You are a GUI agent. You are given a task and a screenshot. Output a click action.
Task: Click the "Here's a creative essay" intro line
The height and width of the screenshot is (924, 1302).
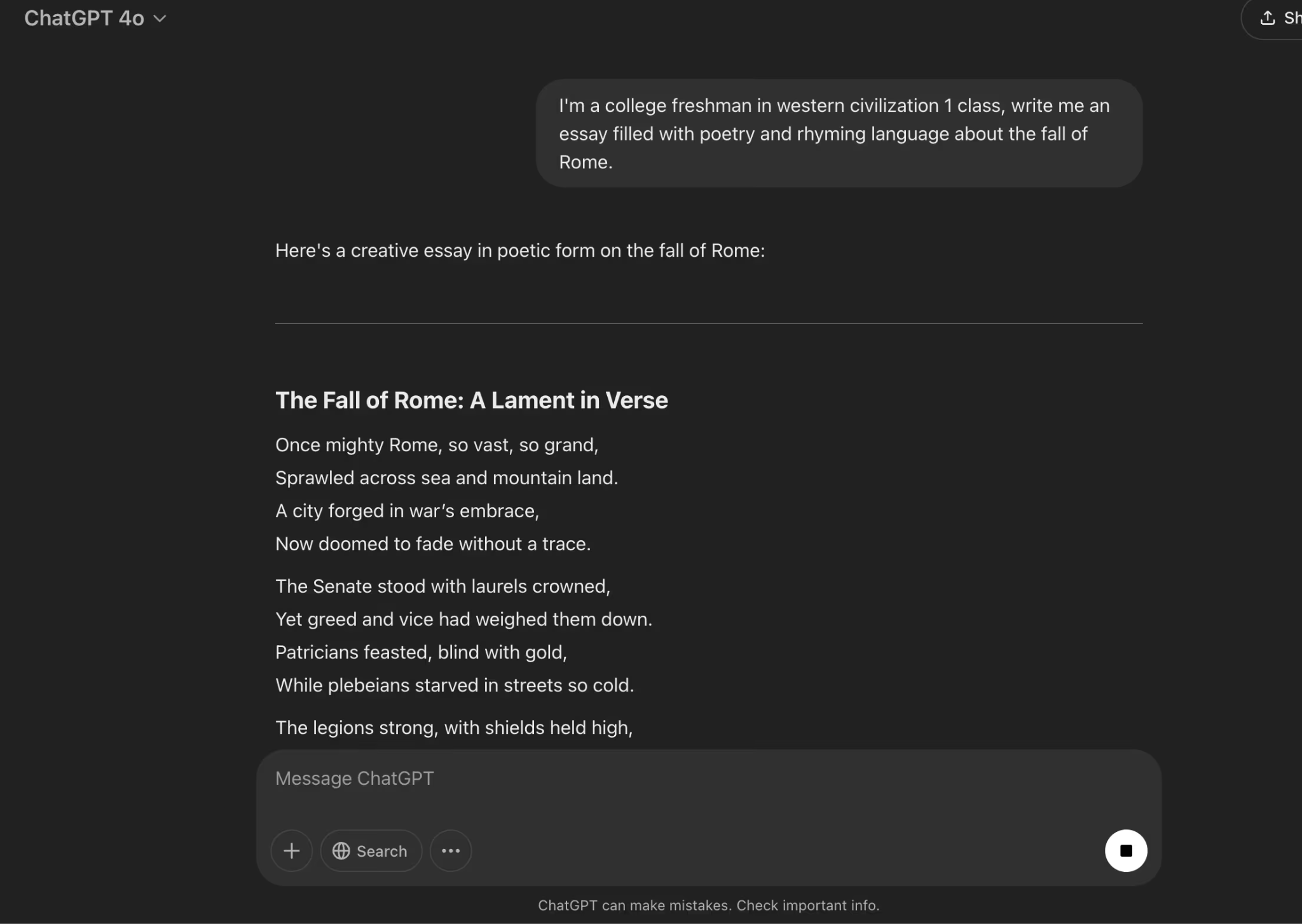coord(520,250)
